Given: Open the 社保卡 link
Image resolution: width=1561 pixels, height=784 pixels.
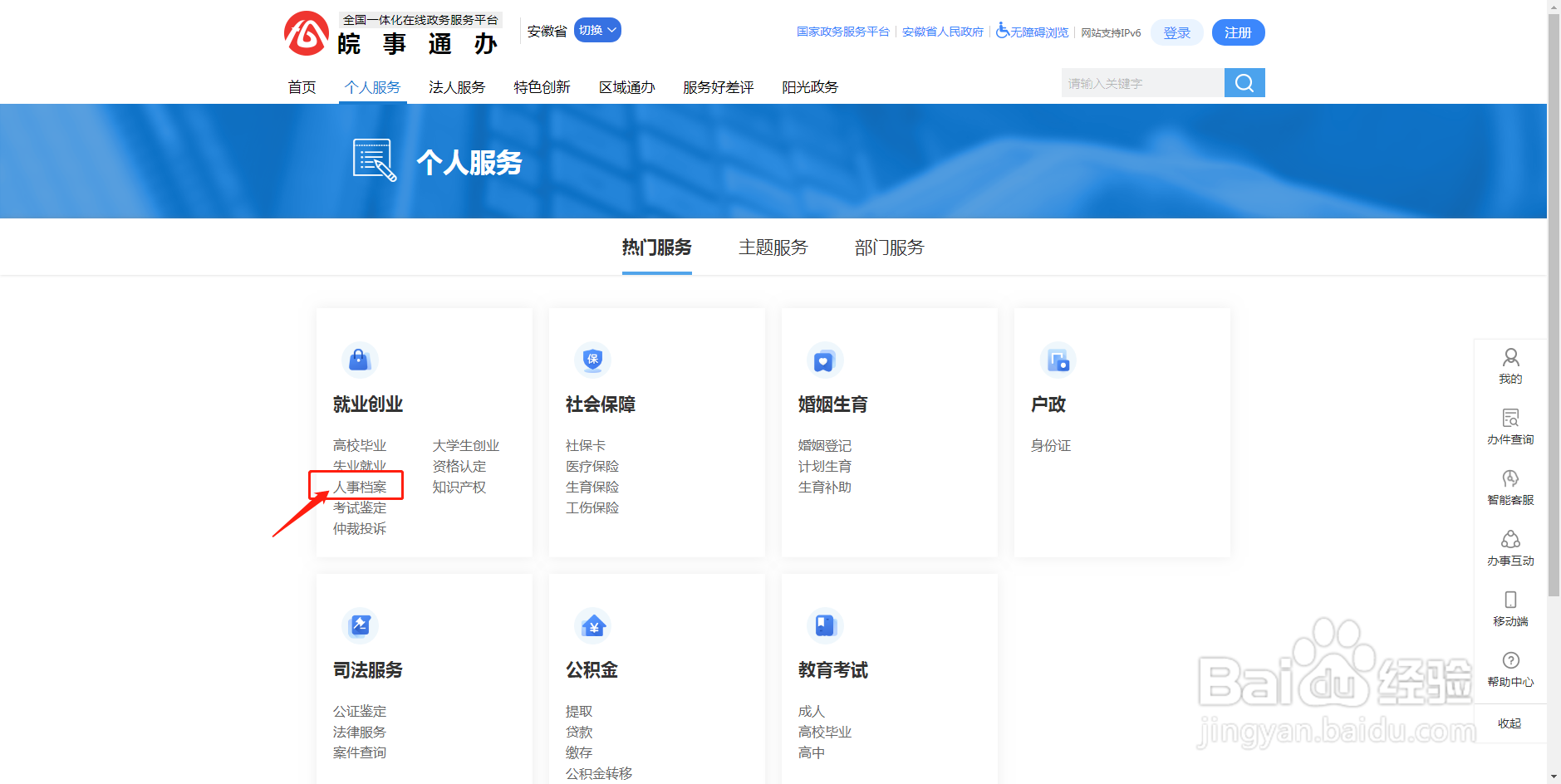Looking at the screenshot, I should click(x=586, y=445).
